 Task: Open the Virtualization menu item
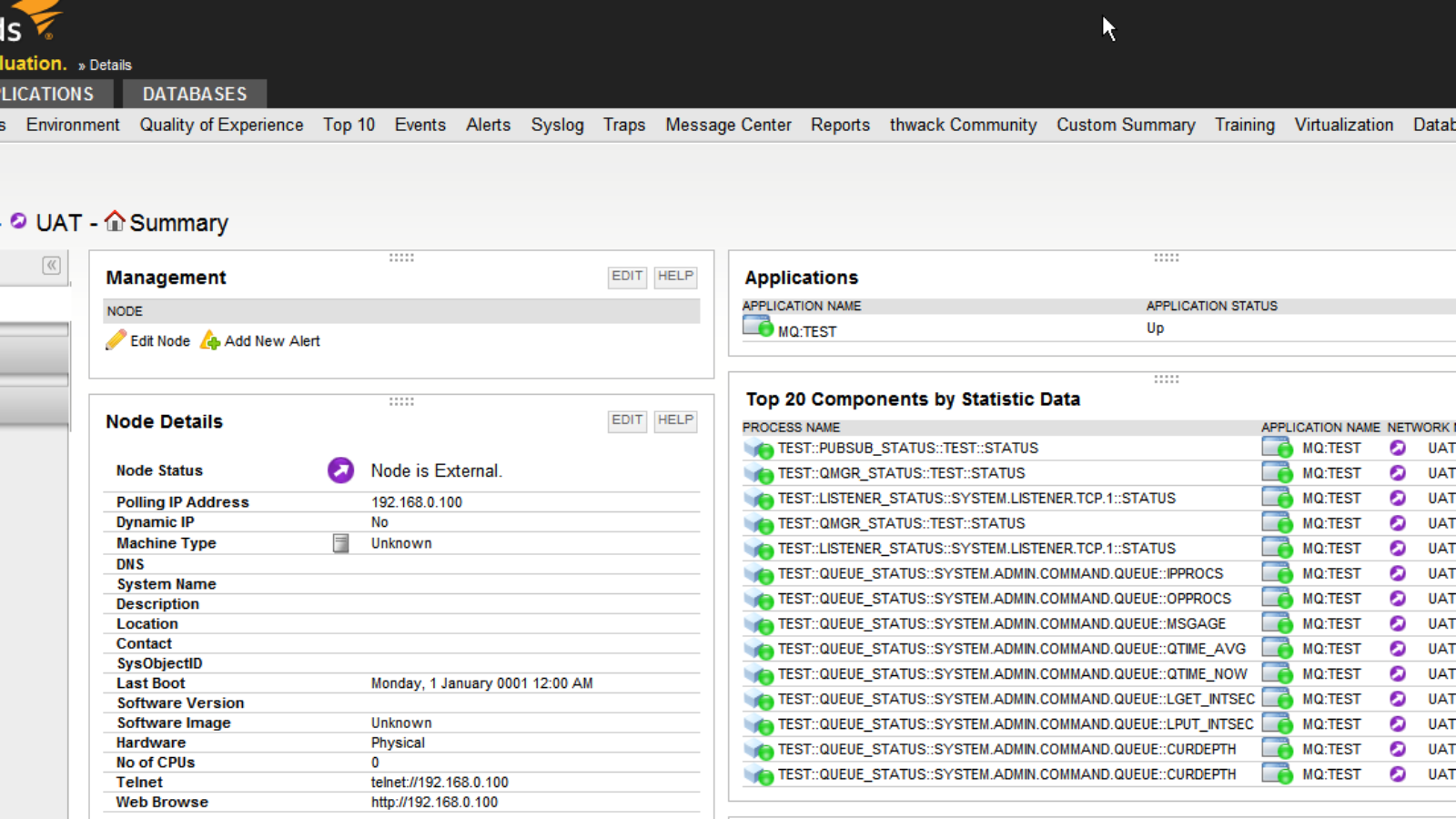1343,125
